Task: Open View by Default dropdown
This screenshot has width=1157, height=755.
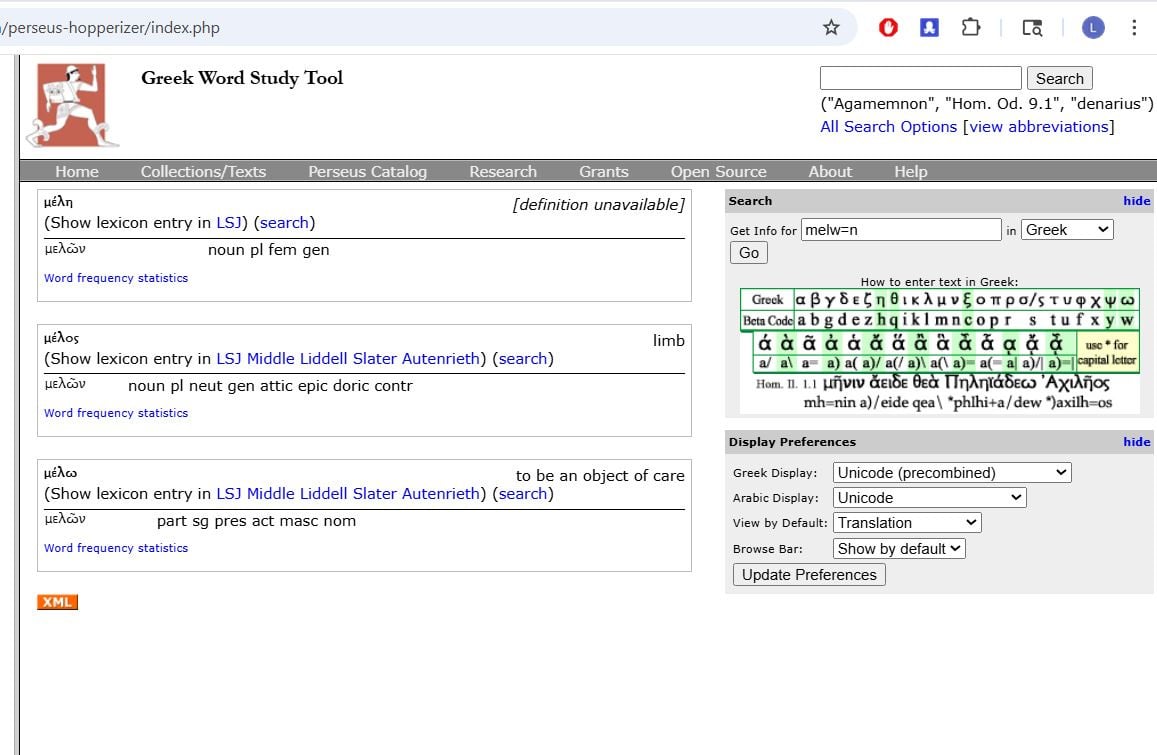Action: click(907, 523)
